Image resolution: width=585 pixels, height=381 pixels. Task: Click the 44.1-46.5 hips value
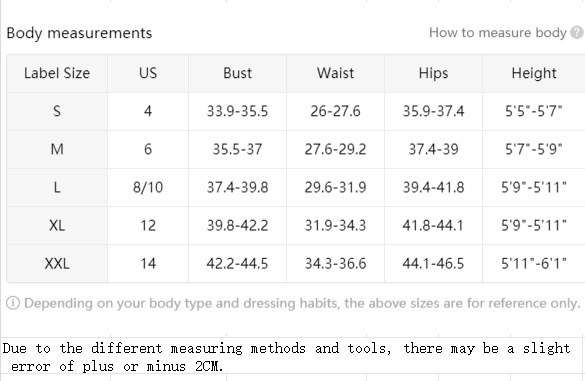tap(433, 263)
